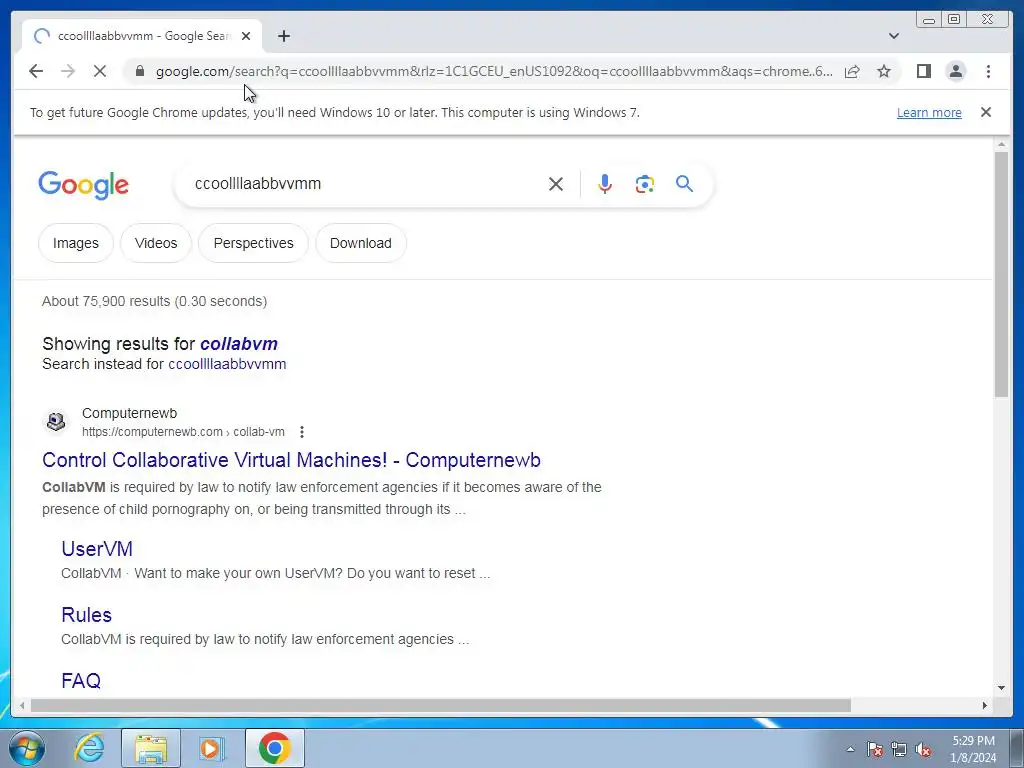Share this page from address bar
Screen dimensions: 1024x768
tap(852, 71)
